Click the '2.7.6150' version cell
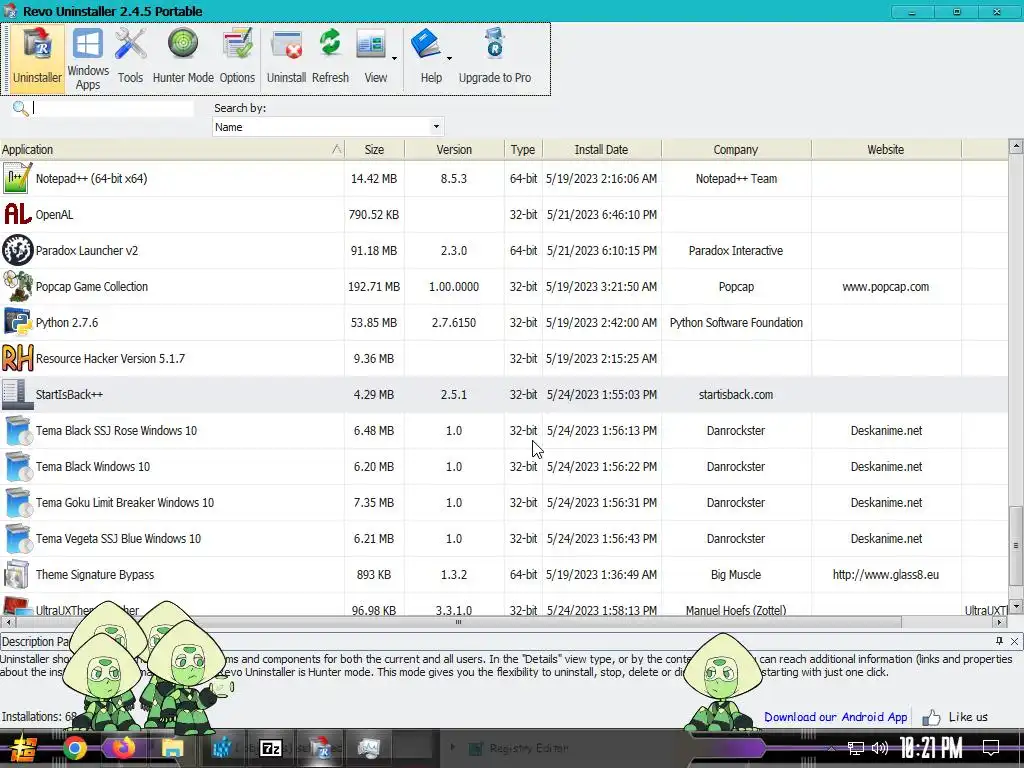This screenshot has width=1024, height=768. click(454, 323)
